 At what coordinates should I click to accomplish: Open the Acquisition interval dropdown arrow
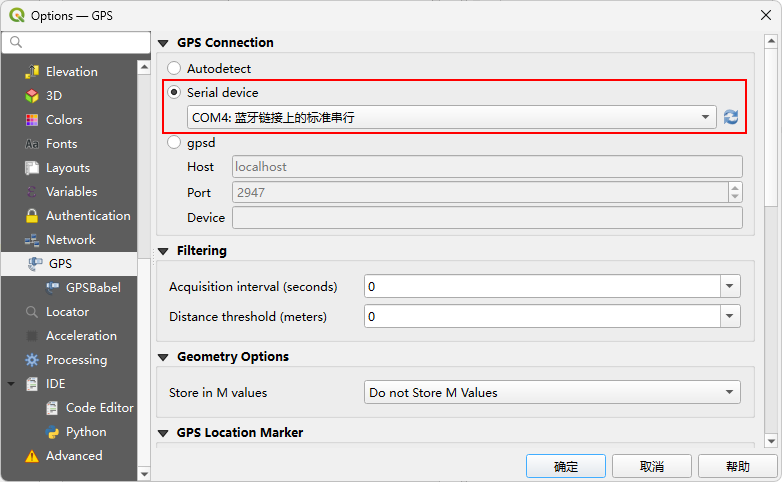[x=730, y=286]
